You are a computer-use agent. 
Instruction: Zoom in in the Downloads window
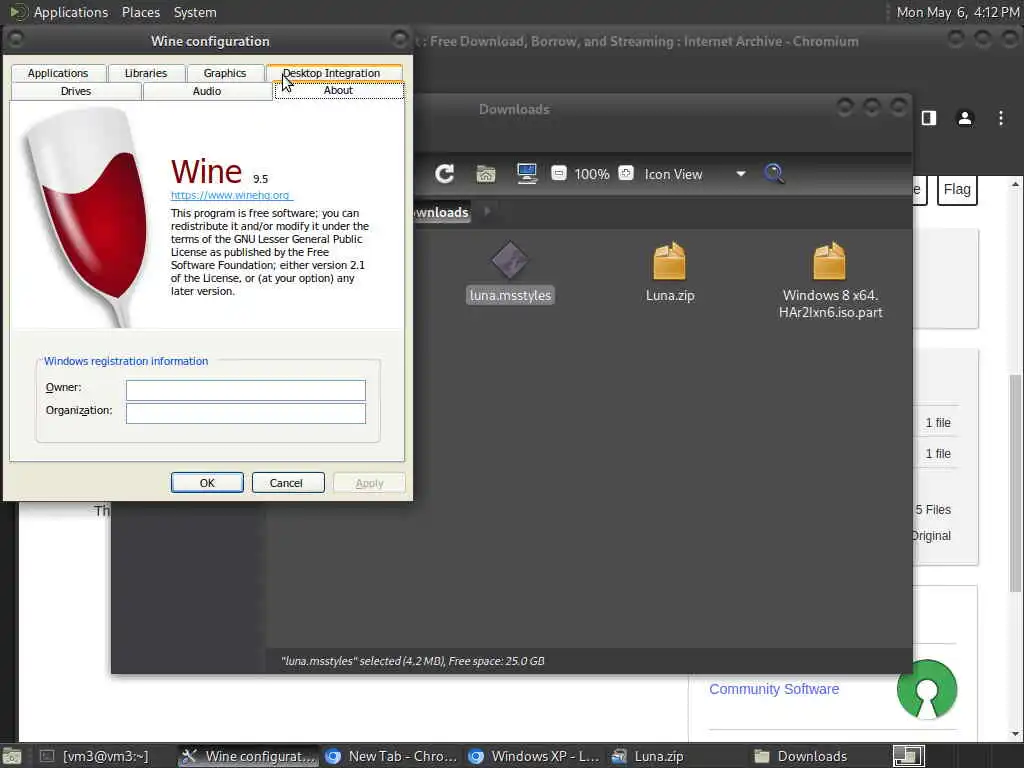tap(626, 173)
